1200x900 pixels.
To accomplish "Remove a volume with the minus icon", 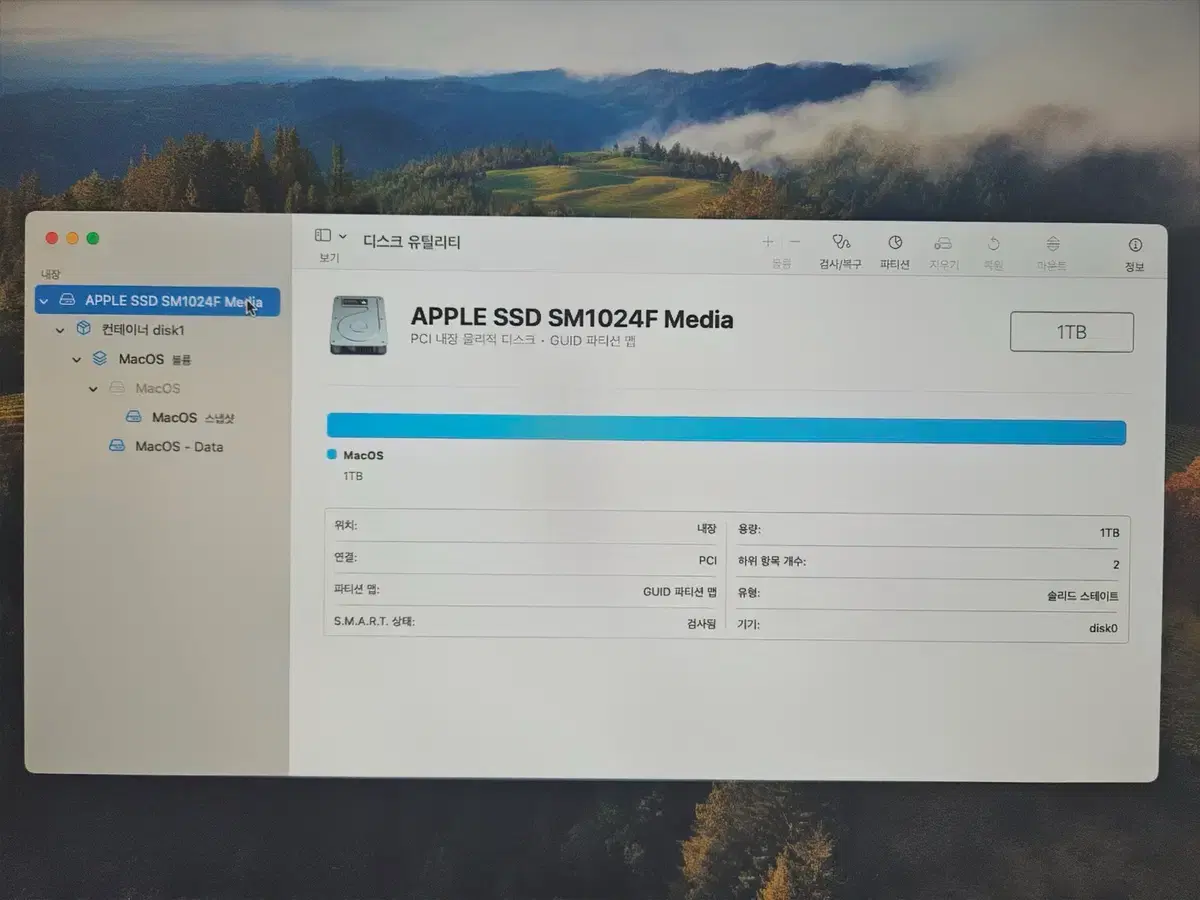I will (795, 242).
